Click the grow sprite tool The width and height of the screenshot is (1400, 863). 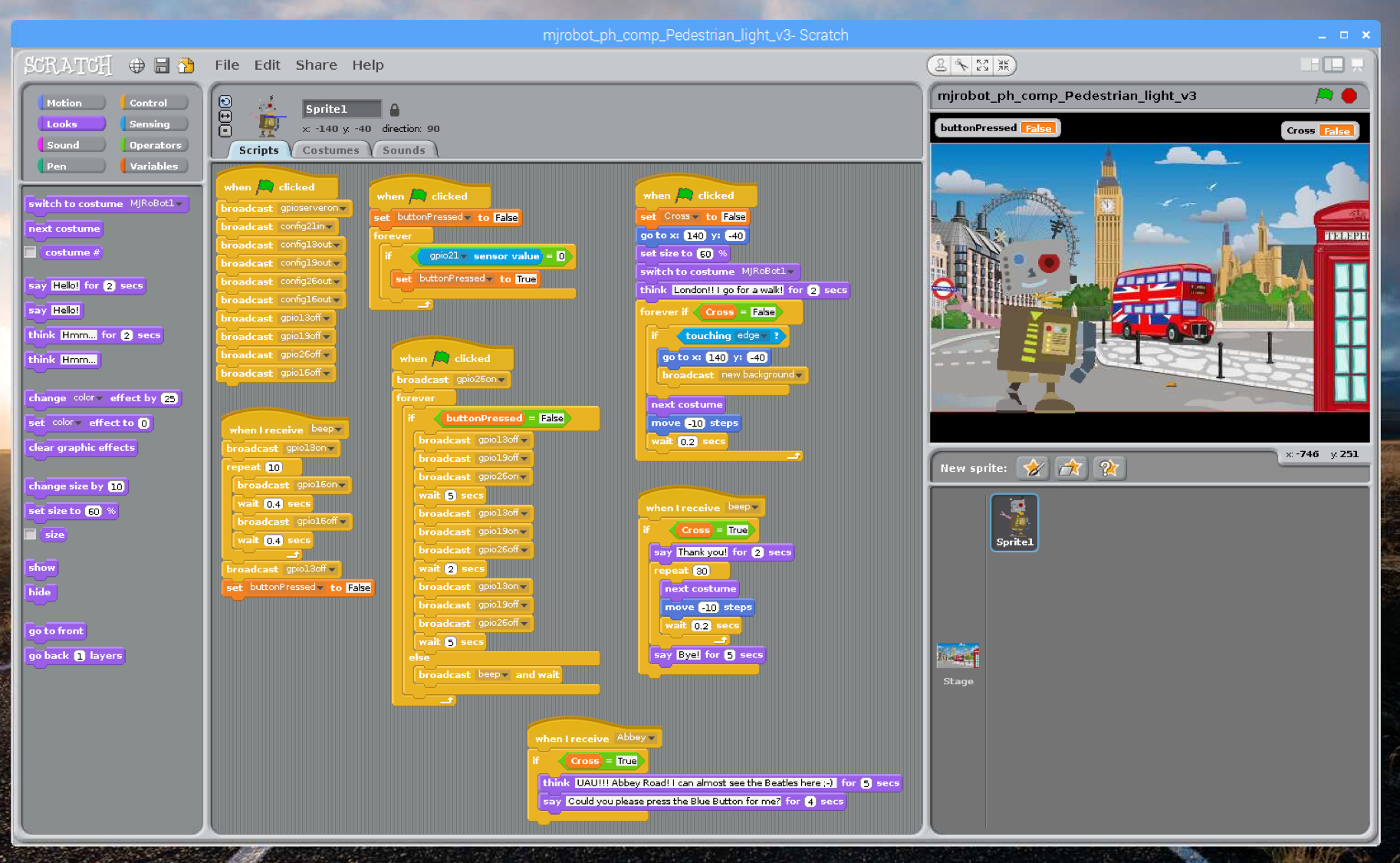coord(982,65)
